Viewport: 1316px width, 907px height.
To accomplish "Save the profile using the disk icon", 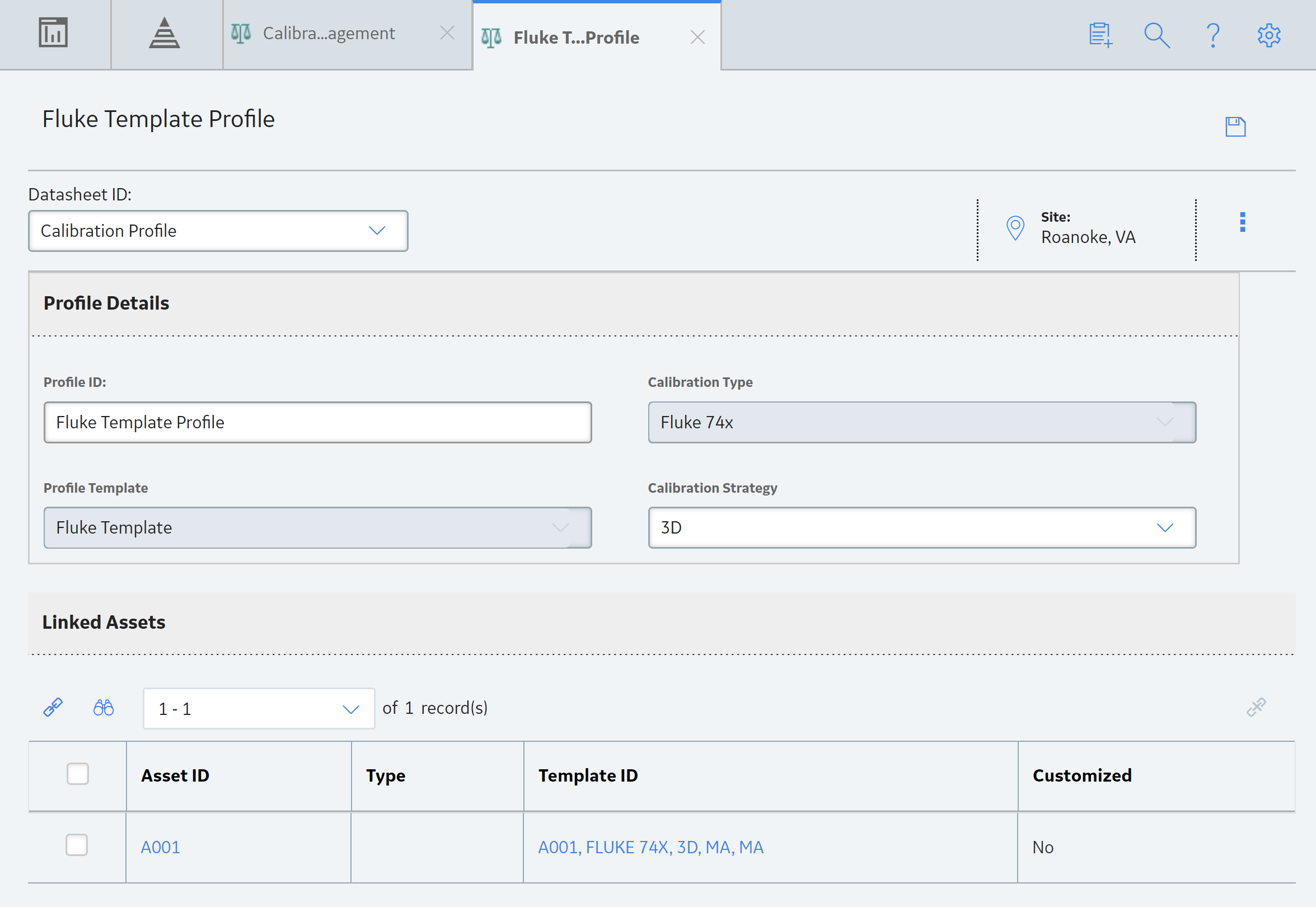I will click(x=1235, y=127).
